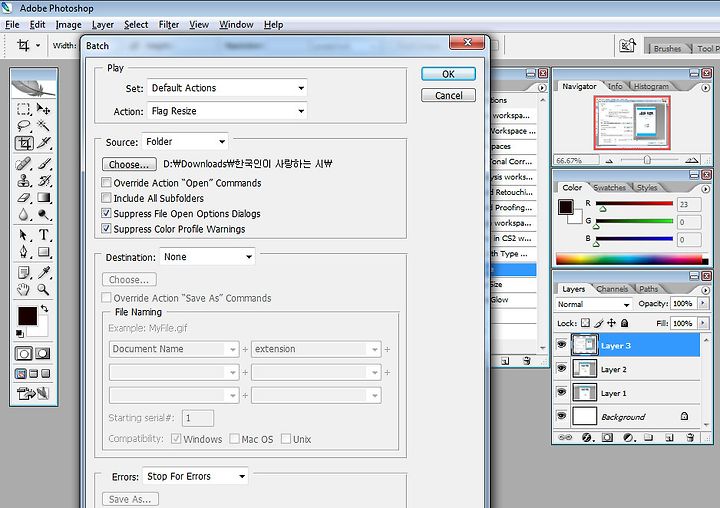Hide Layer 3 using eye icon
The height and width of the screenshot is (508, 720).
click(561, 344)
